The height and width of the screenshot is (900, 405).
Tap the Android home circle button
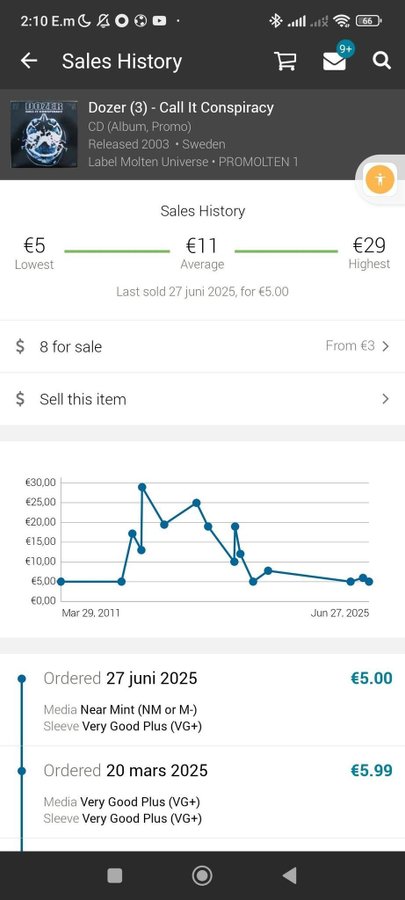coord(202,875)
